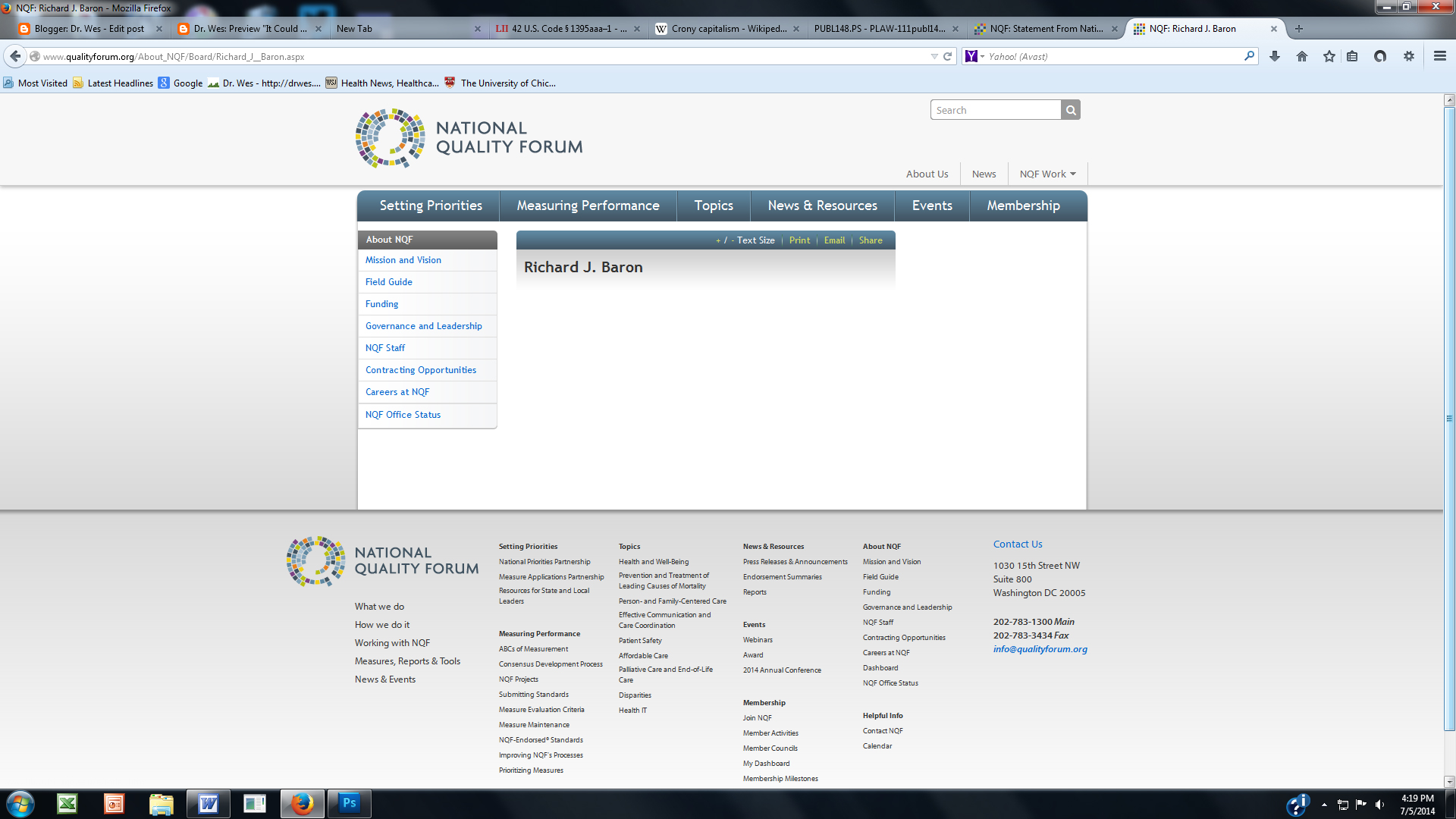Open the Windows Start button
Screen dimensions: 1456x819
20,804
